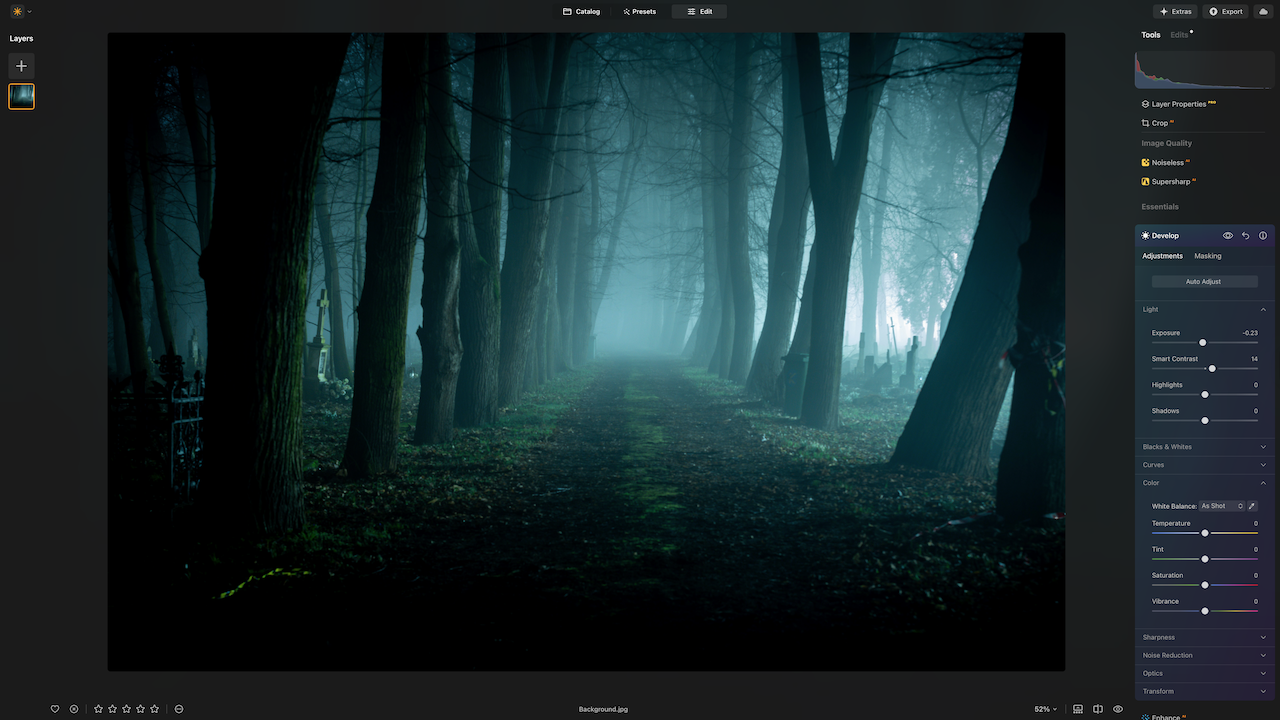Image resolution: width=1280 pixels, height=720 pixels.
Task: Click the reject photo icon
Action: tap(74, 709)
